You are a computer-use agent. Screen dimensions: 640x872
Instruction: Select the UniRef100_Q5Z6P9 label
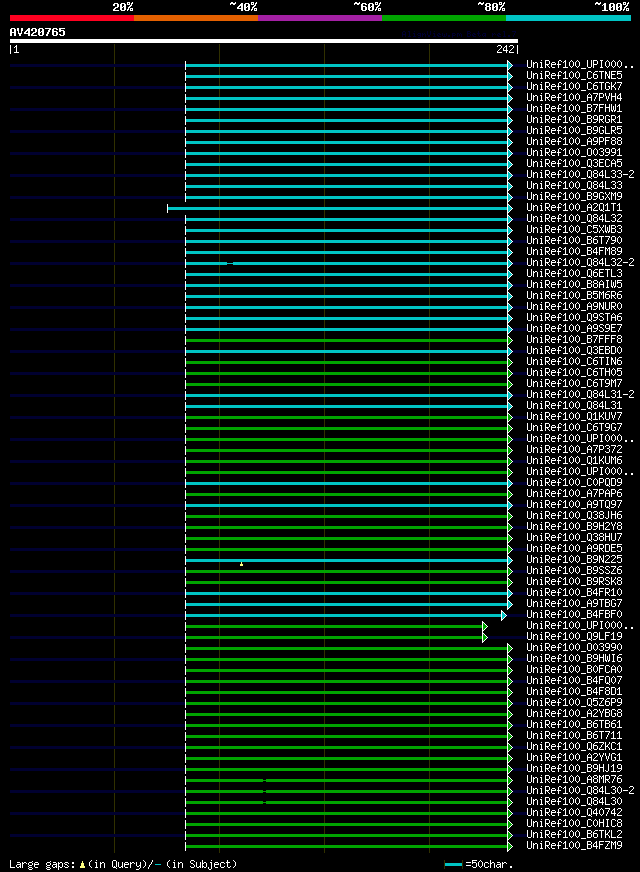pyautogui.click(x=574, y=702)
